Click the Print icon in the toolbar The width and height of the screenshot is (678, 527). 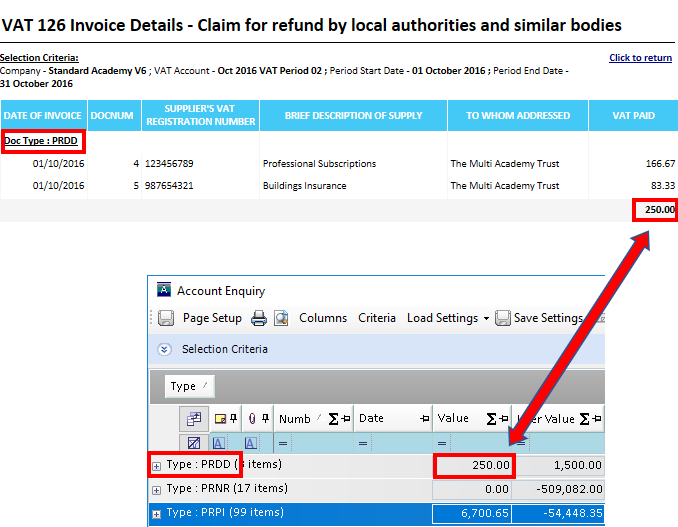tap(258, 318)
